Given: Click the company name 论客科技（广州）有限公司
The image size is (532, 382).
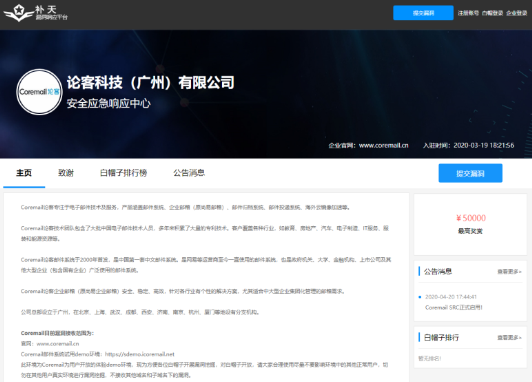Looking at the screenshot, I should 150,82.
